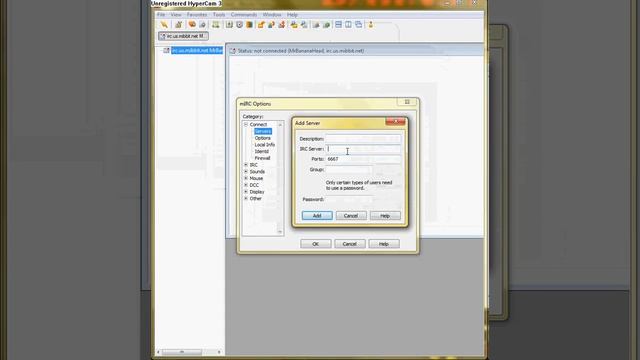
Task: Click the Connect lightning bolt toolbar icon
Action: click(x=164, y=25)
